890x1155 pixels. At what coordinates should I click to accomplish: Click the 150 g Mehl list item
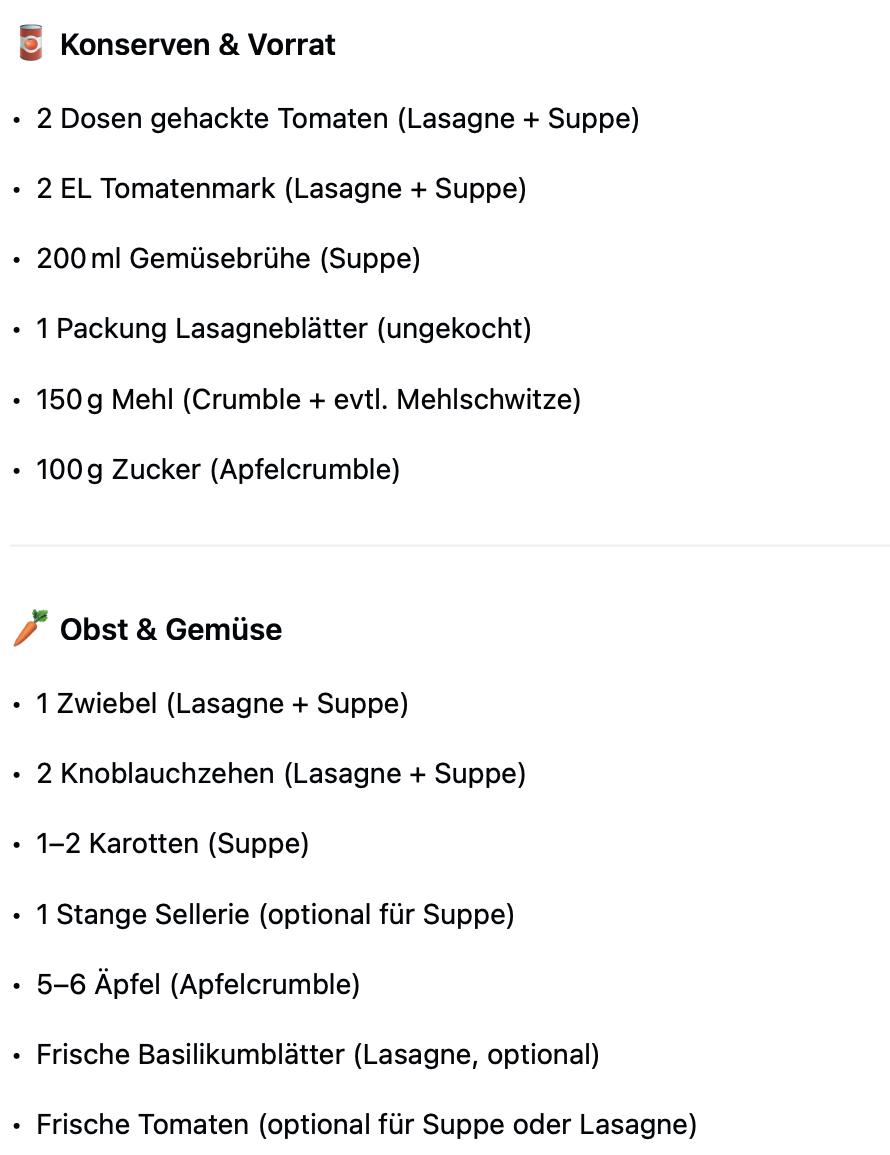coord(309,399)
